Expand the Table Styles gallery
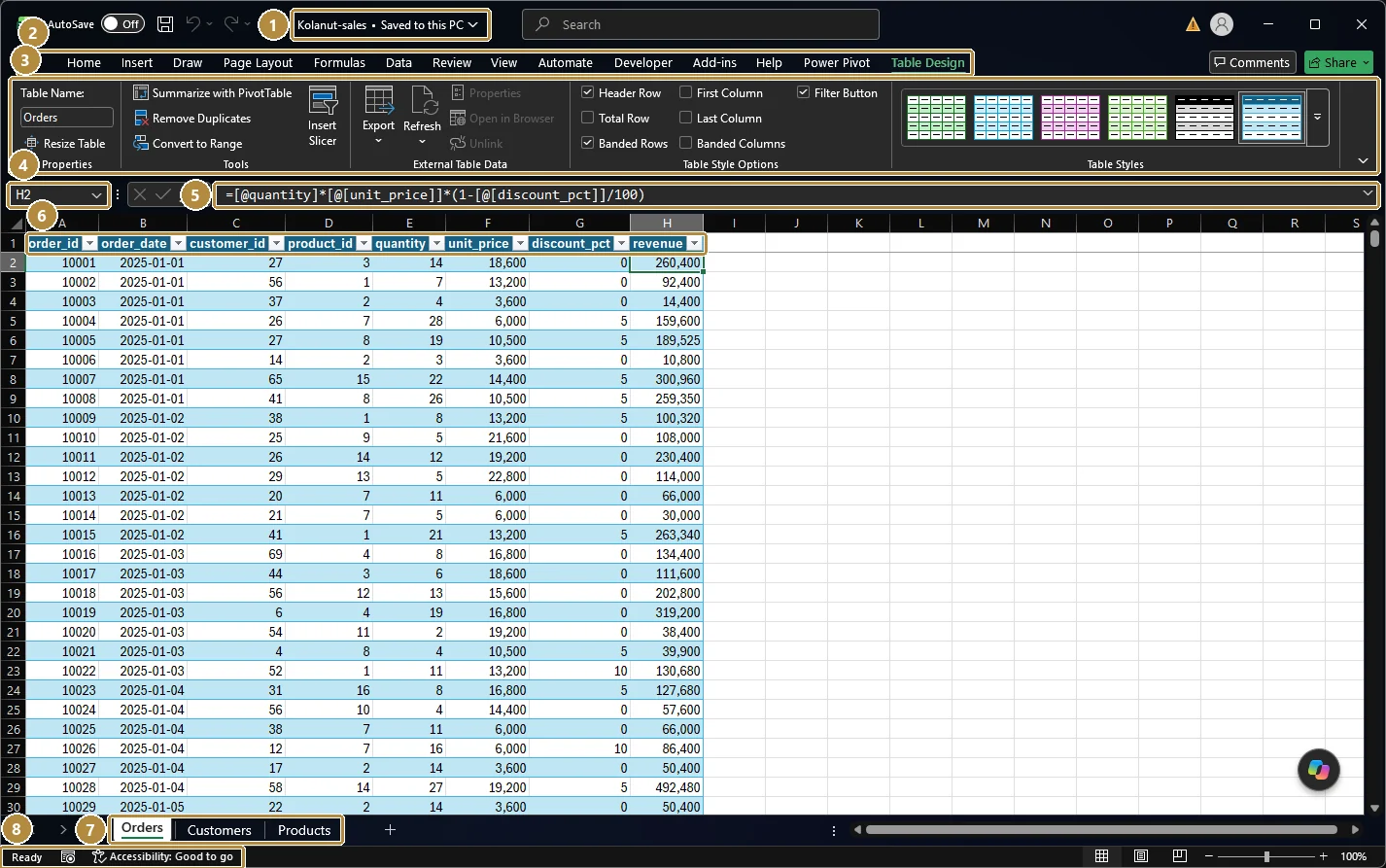The height and width of the screenshot is (868, 1386). coord(1318,117)
